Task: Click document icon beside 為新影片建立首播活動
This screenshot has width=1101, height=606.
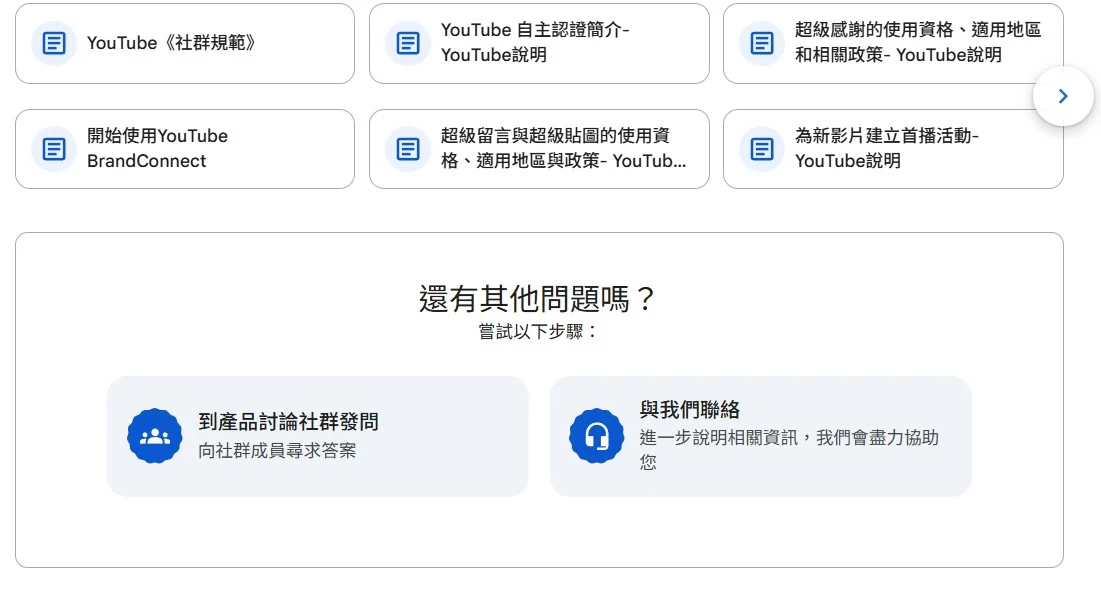Action: [762, 149]
